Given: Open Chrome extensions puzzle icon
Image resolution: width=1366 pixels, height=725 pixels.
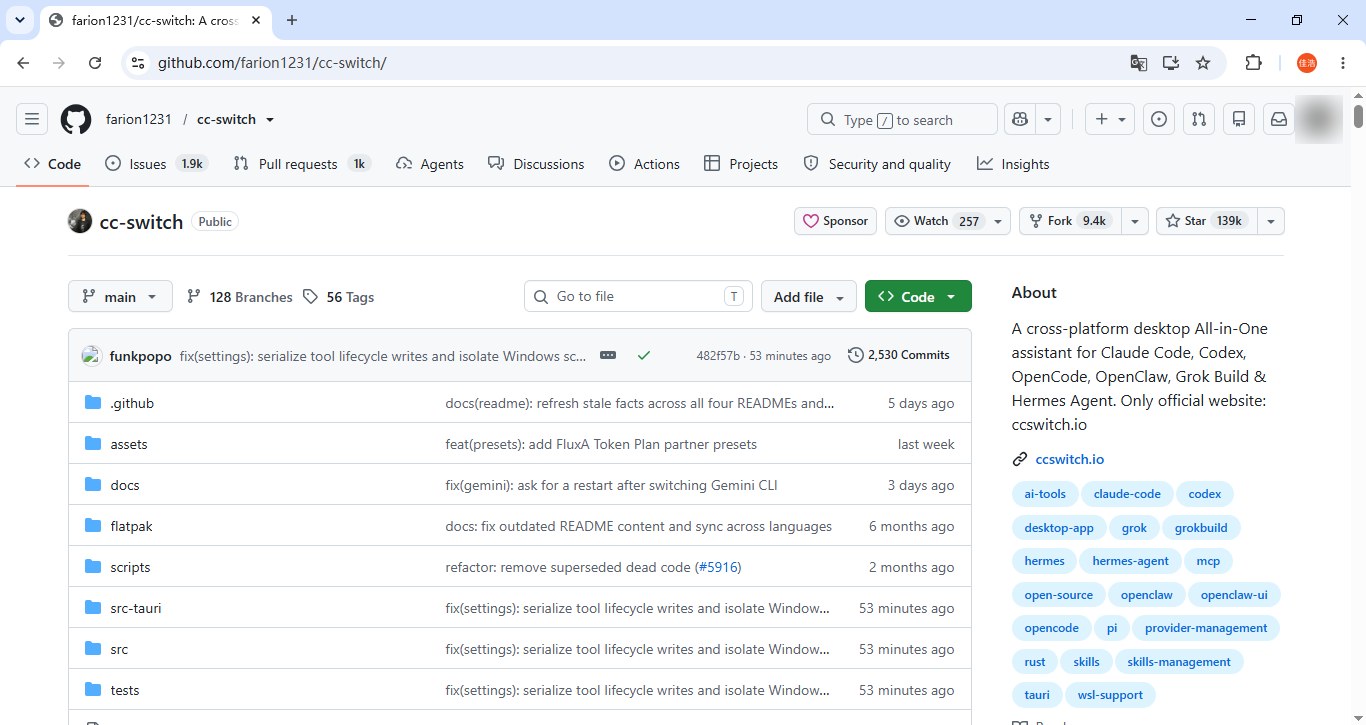Looking at the screenshot, I should point(1253,62).
